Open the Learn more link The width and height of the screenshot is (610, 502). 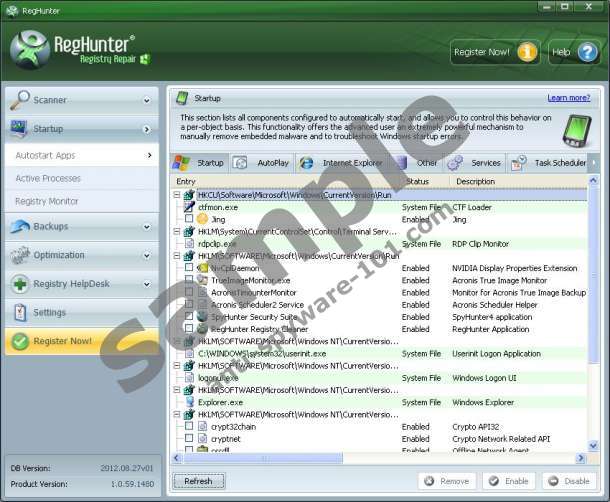(x=568, y=98)
